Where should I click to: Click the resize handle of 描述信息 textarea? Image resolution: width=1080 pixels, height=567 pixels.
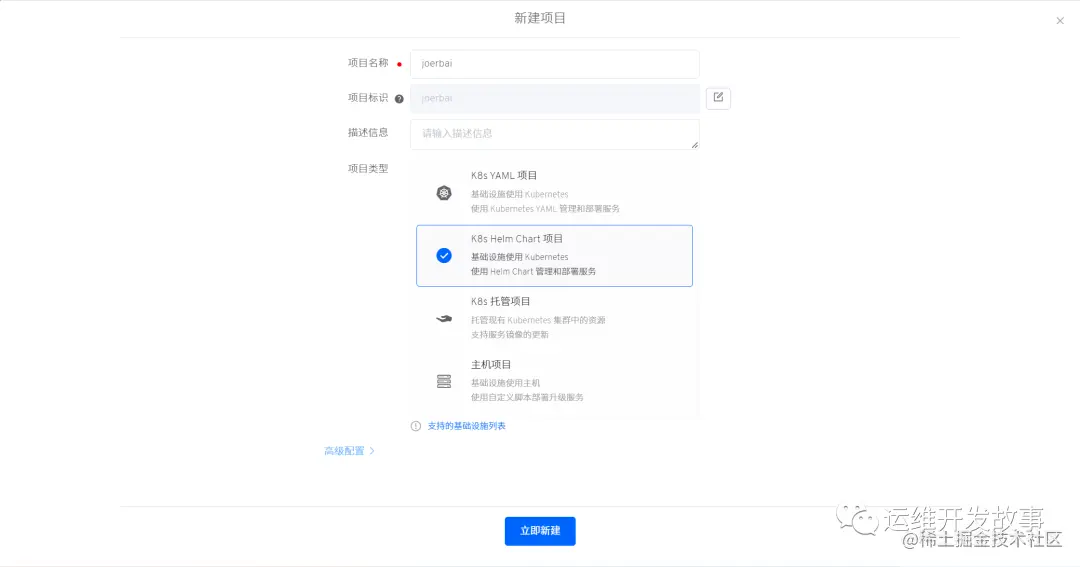[x=694, y=145]
